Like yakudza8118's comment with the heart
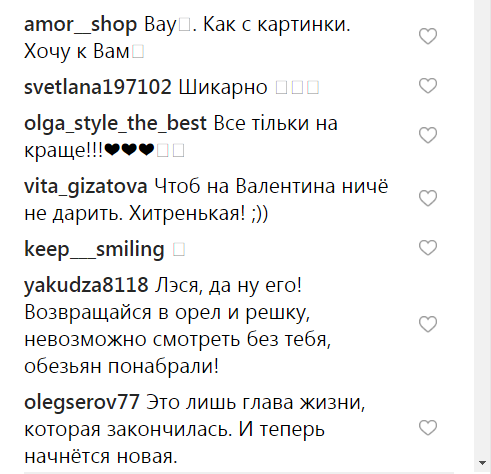Viewport: 491px width, 474px height. pyautogui.click(x=428, y=324)
